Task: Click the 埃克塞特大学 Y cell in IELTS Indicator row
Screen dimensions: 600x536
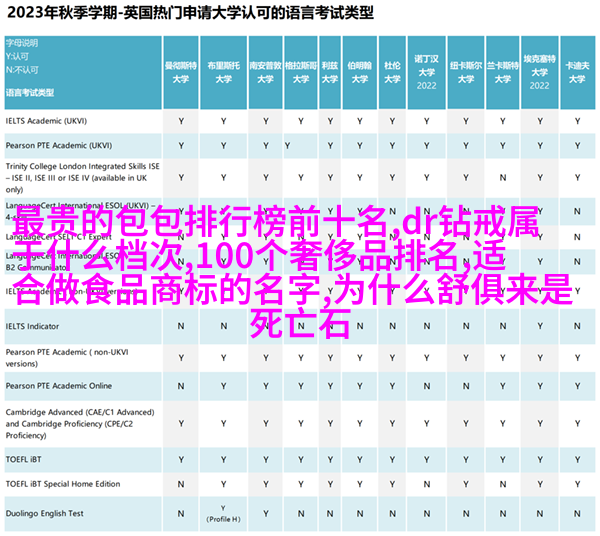Action: point(540,326)
